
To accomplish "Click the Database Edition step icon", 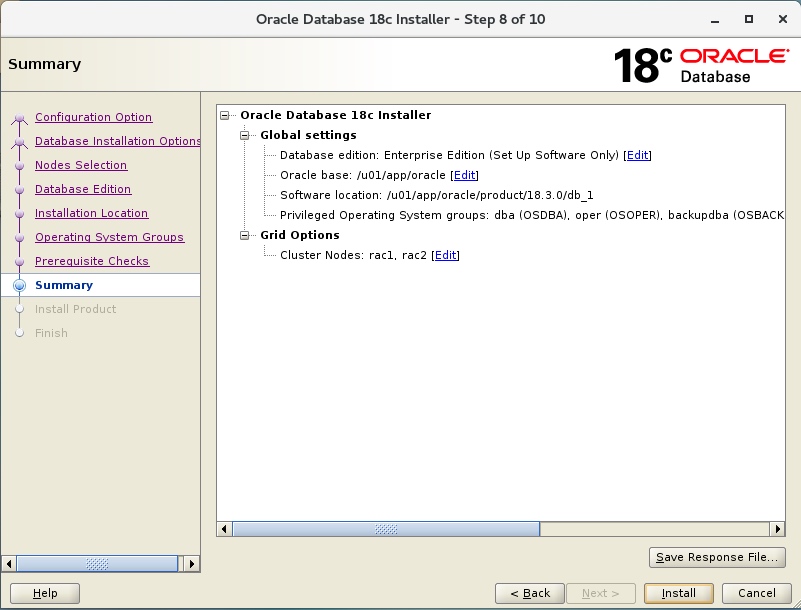I will (x=19, y=189).
